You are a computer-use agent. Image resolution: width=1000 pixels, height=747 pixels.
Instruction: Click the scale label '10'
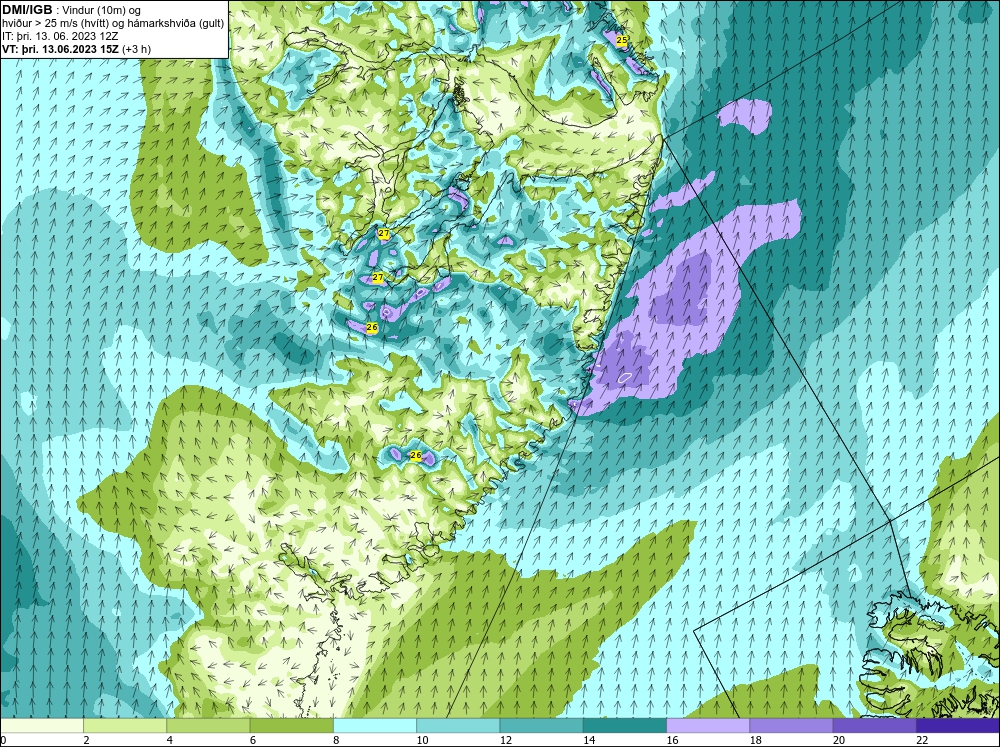(x=422, y=740)
